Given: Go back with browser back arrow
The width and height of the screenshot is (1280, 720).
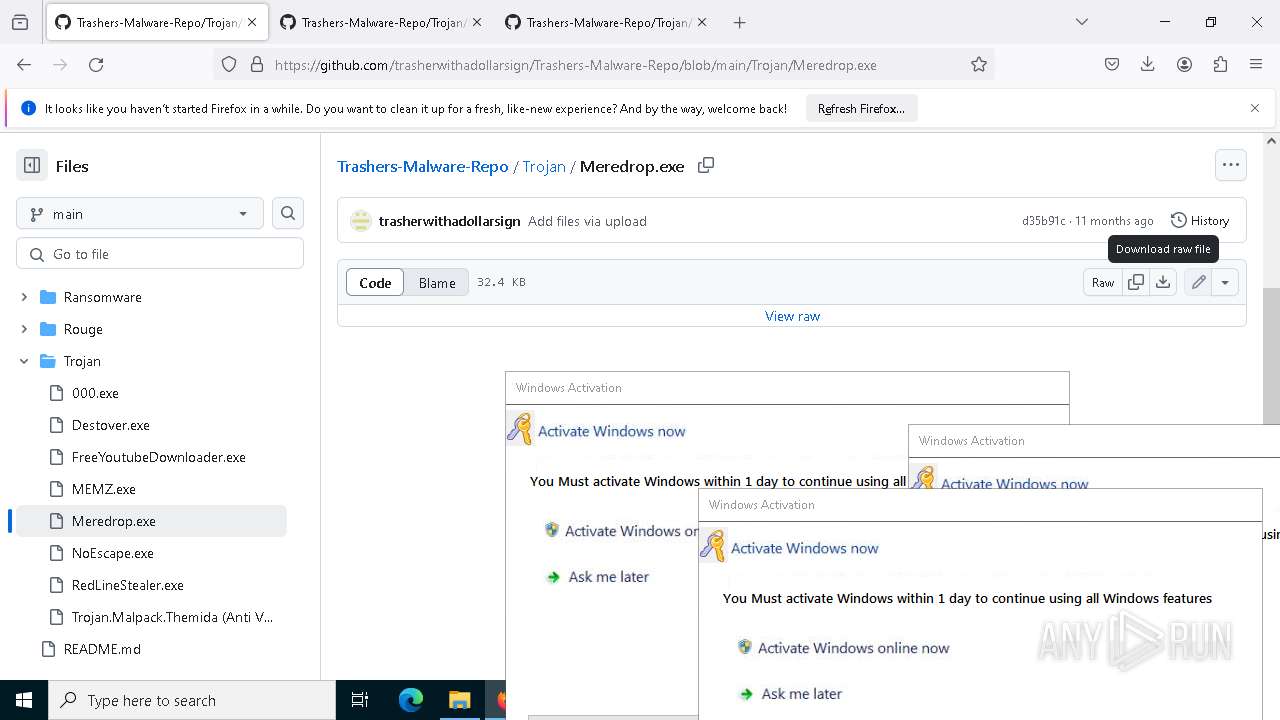Looking at the screenshot, I should pos(24,64).
